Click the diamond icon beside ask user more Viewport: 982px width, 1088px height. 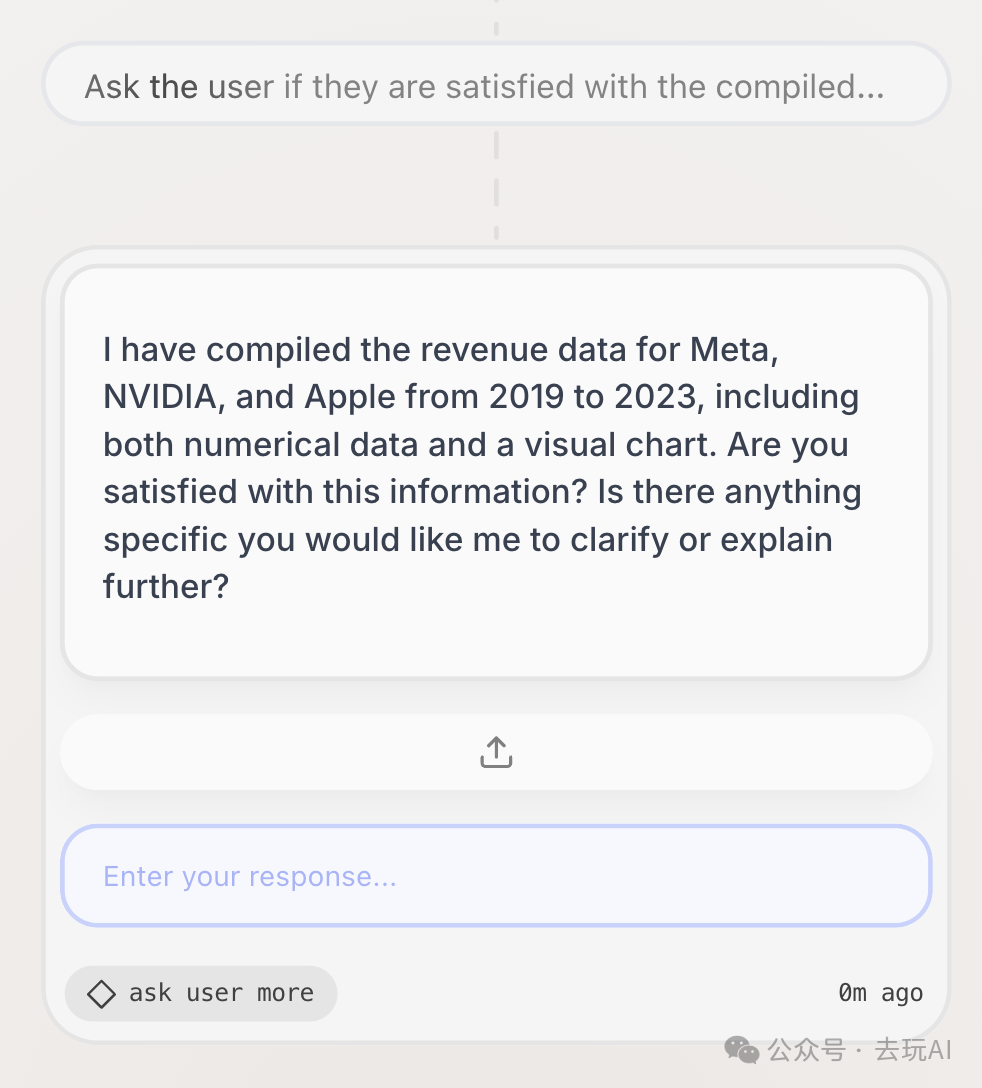pos(101,994)
